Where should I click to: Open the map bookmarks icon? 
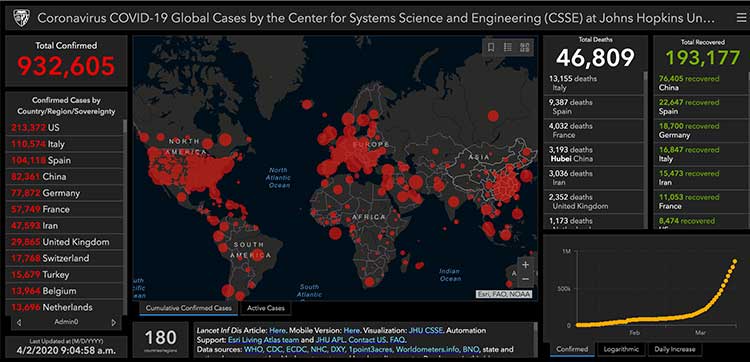pos(491,47)
